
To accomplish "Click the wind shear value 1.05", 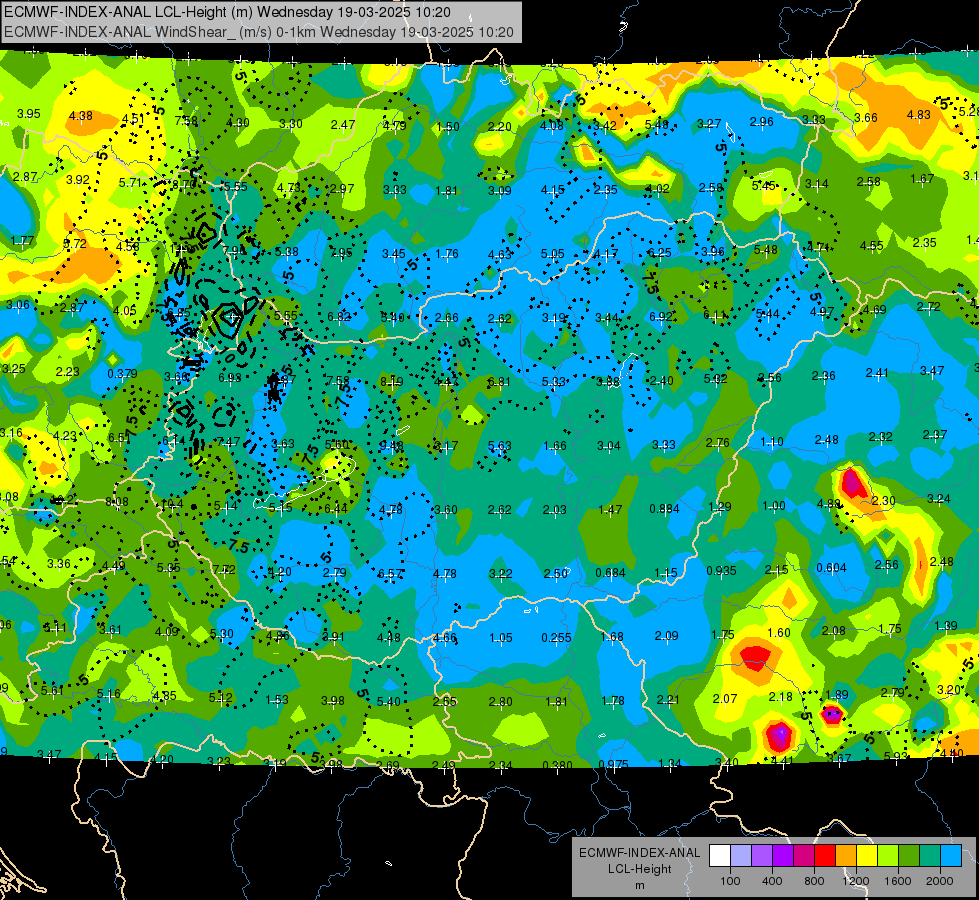I will (501, 638).
